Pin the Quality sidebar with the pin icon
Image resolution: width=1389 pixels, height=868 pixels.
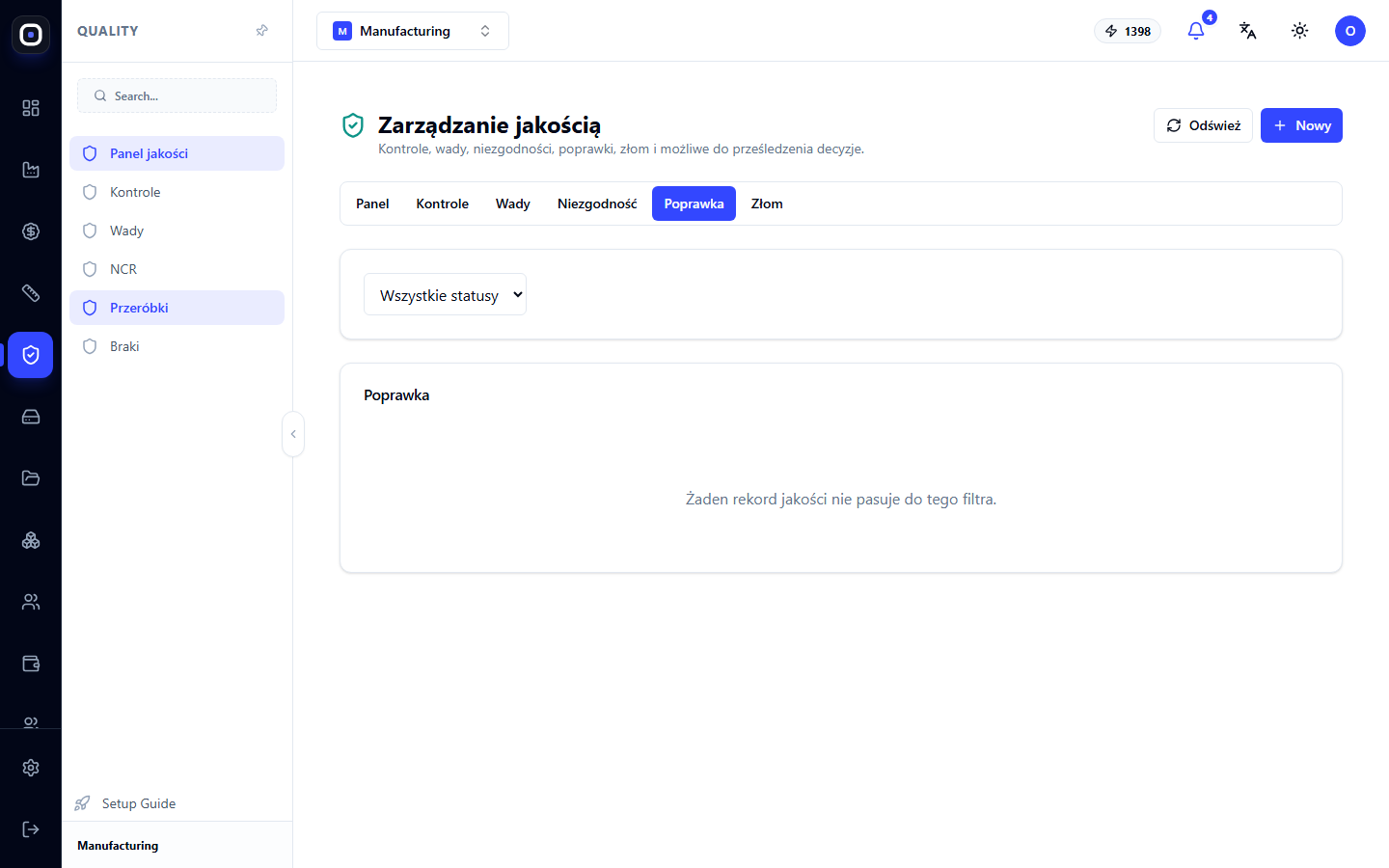[x=261, y=31]
